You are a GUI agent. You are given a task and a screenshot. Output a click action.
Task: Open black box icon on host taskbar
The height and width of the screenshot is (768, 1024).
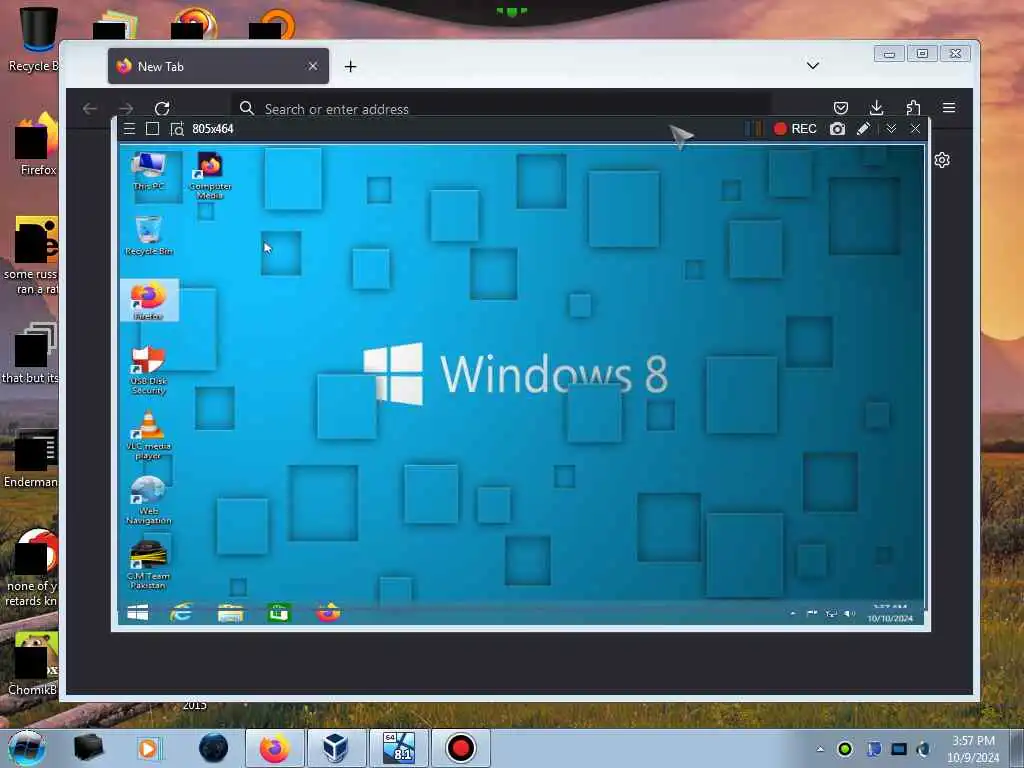tap(89, 748)
